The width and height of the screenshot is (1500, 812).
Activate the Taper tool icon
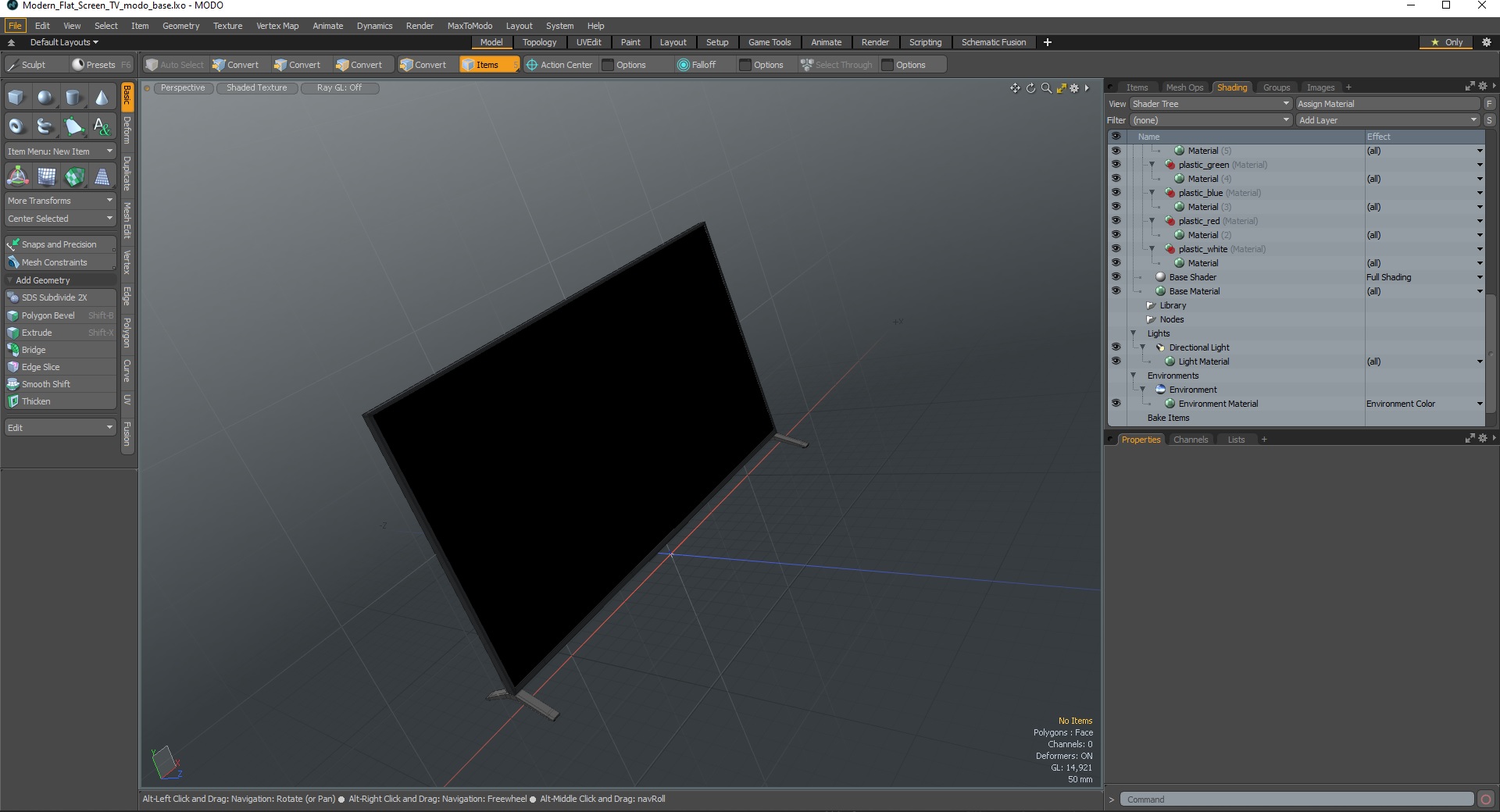point(102,176)
